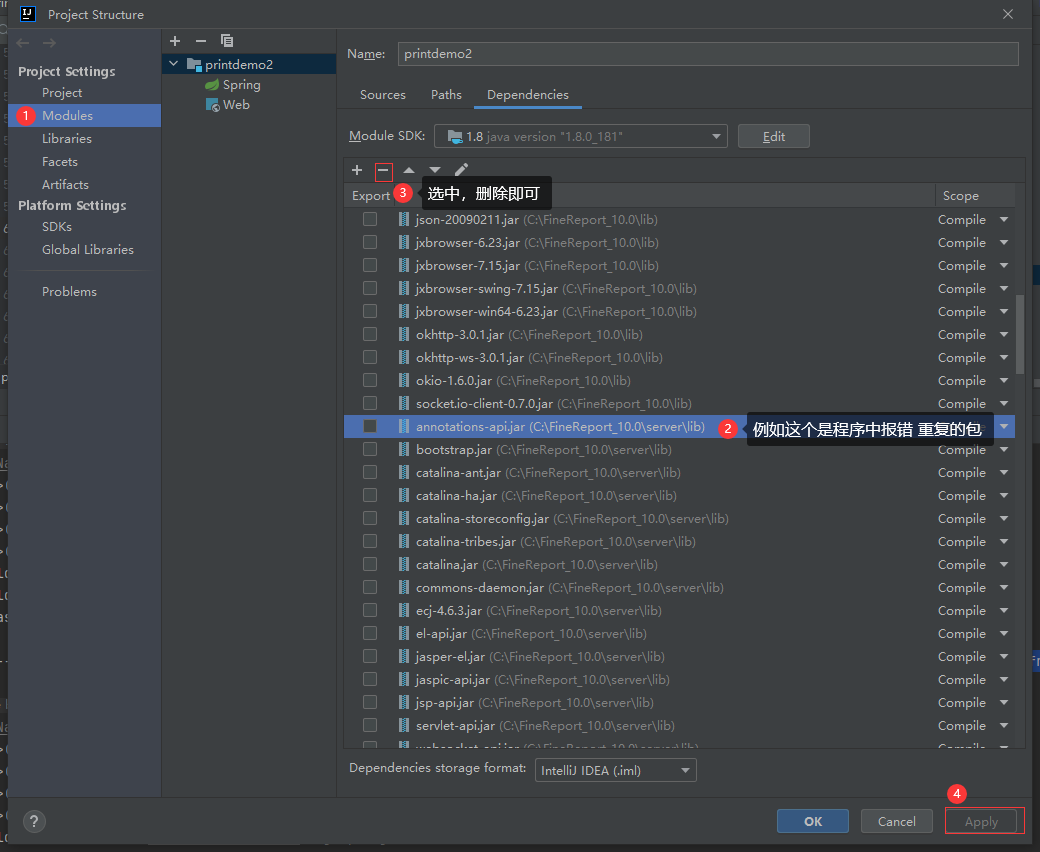Click the jar icon for jsp-api.jar
Viewport: 1040px width, 852px height.
point(403,702)
